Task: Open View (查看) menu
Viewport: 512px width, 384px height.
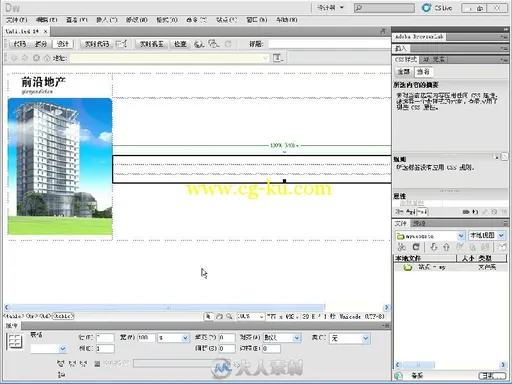Action: pyautogui.click(x=76, y=20)
